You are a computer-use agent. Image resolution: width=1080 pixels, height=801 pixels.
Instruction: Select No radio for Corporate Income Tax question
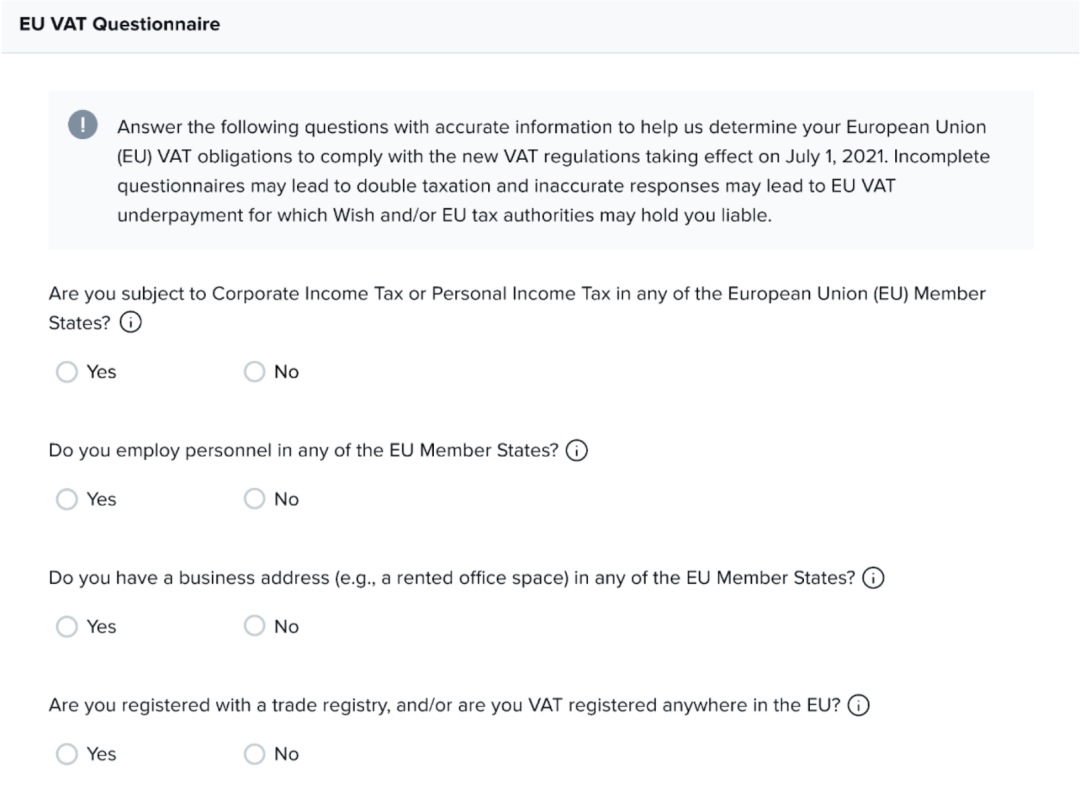coord(255,372)
